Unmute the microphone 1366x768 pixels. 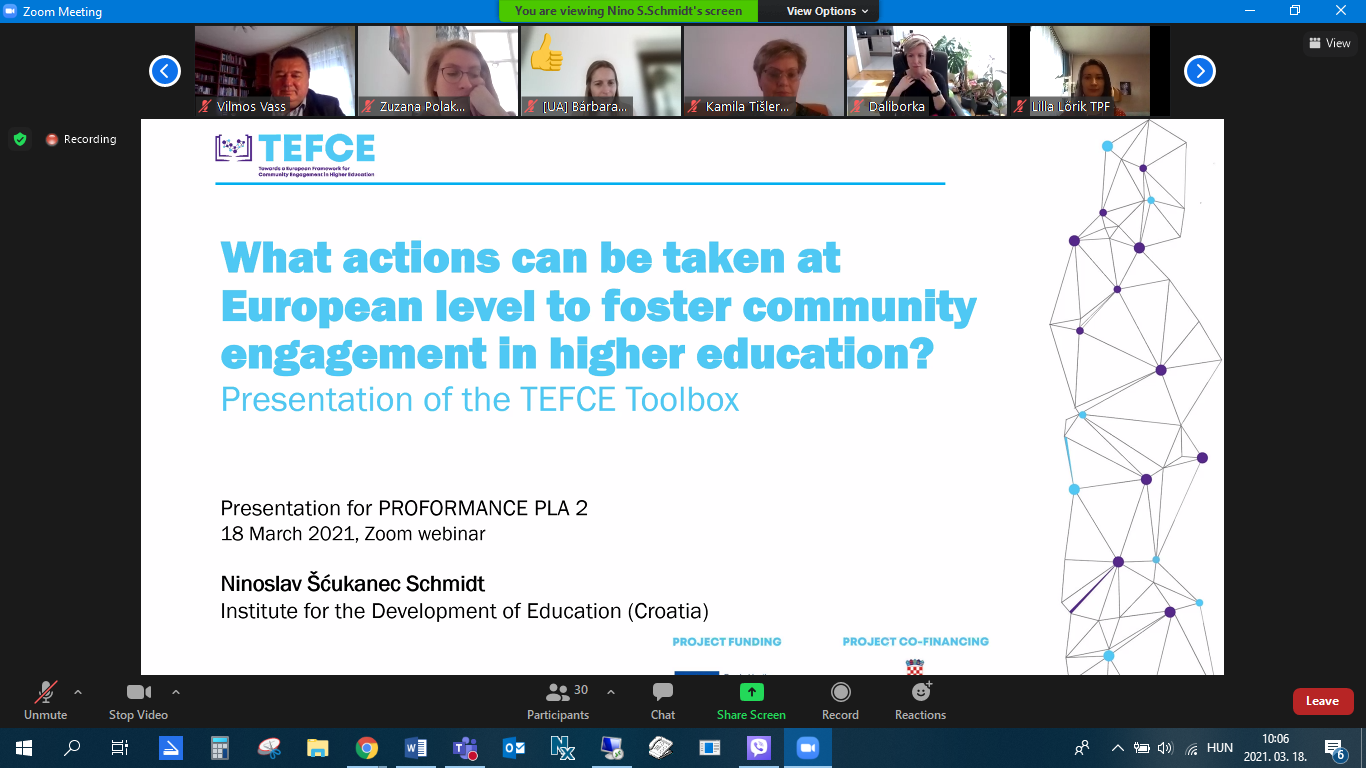(x=46, y=701)
